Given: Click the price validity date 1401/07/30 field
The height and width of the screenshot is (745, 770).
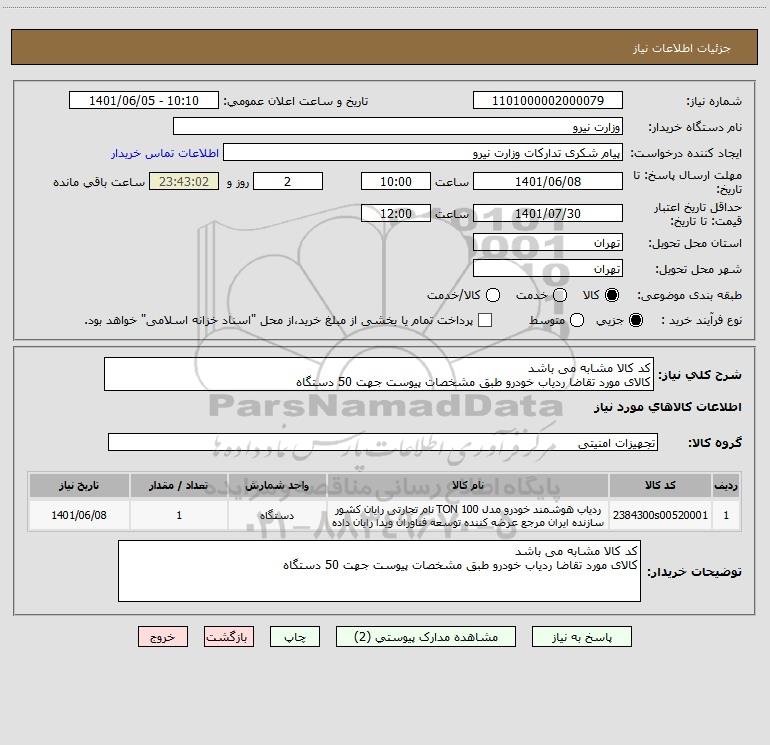Looking at the screenshot, I should click(548, 213).
